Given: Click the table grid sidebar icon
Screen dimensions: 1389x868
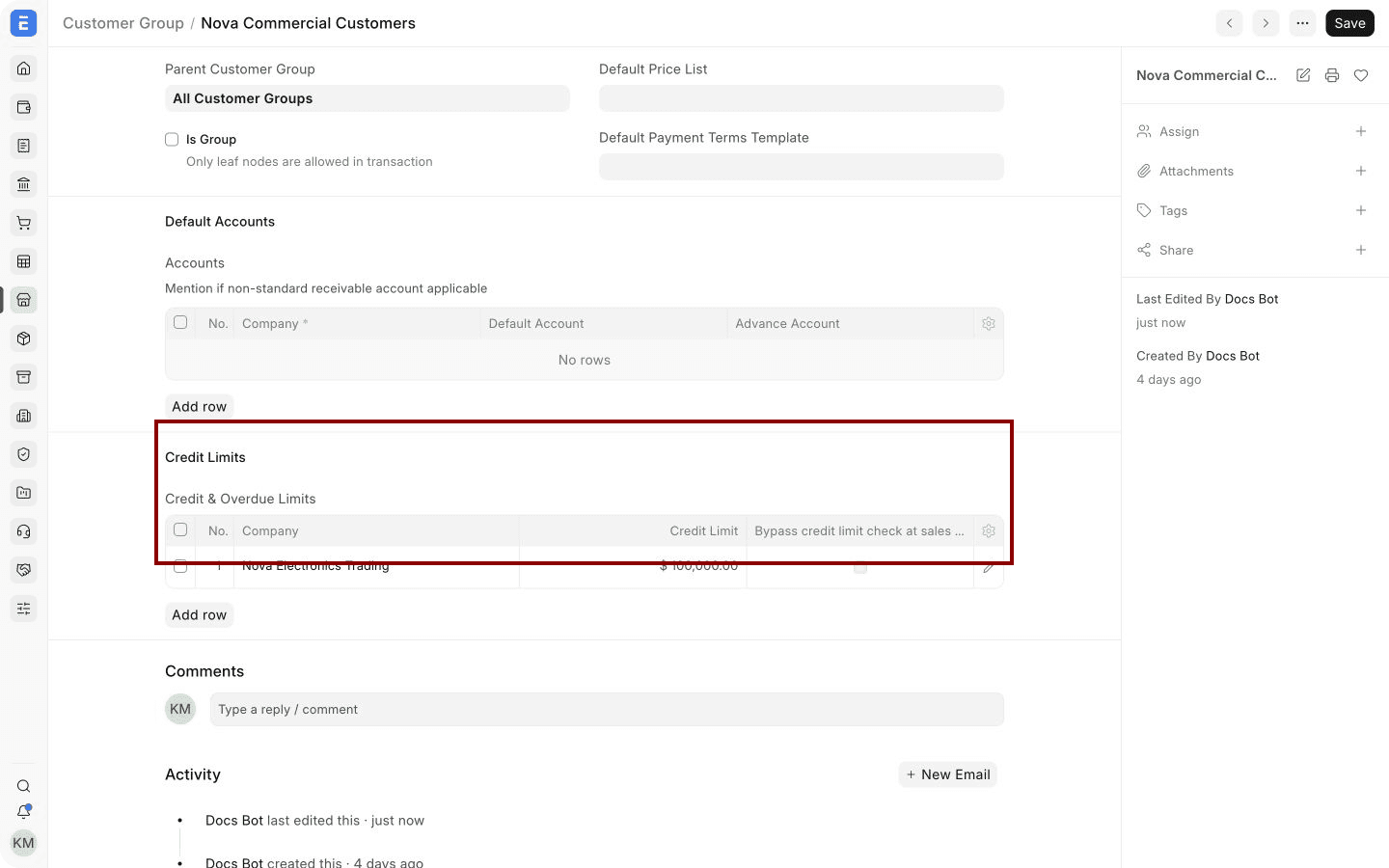Looking at the screenshot, I should [x=24, y=261].
